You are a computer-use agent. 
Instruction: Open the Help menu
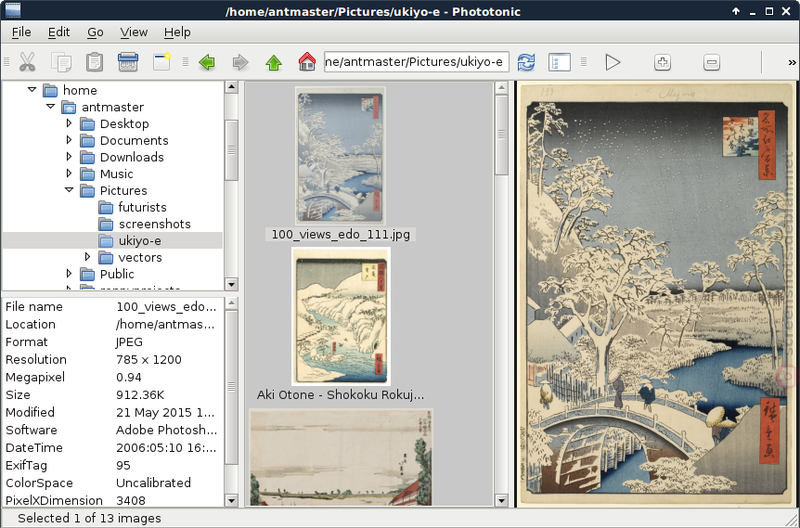[x=177, y=32]
